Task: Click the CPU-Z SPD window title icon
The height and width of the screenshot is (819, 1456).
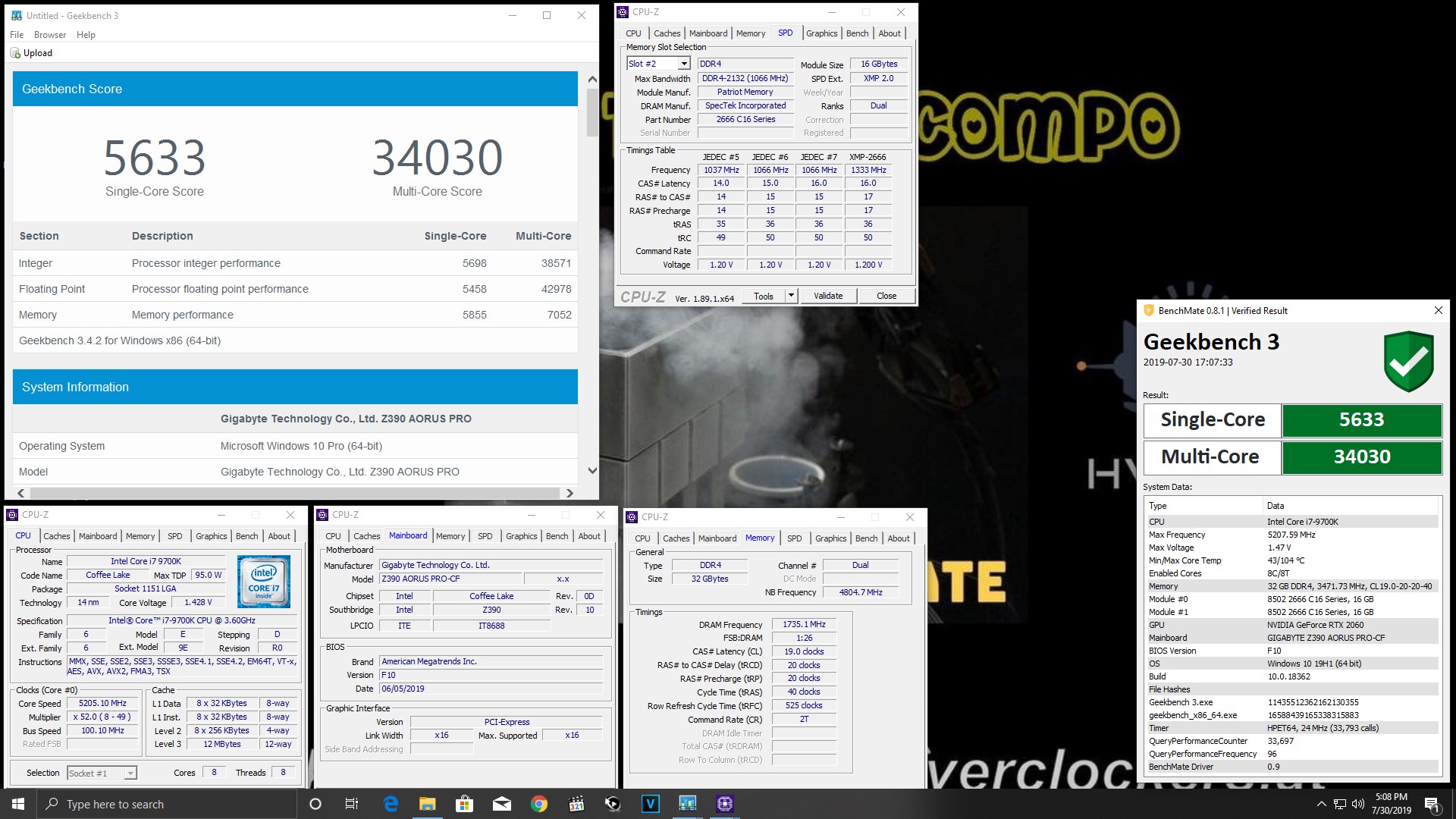Action: 623,12
